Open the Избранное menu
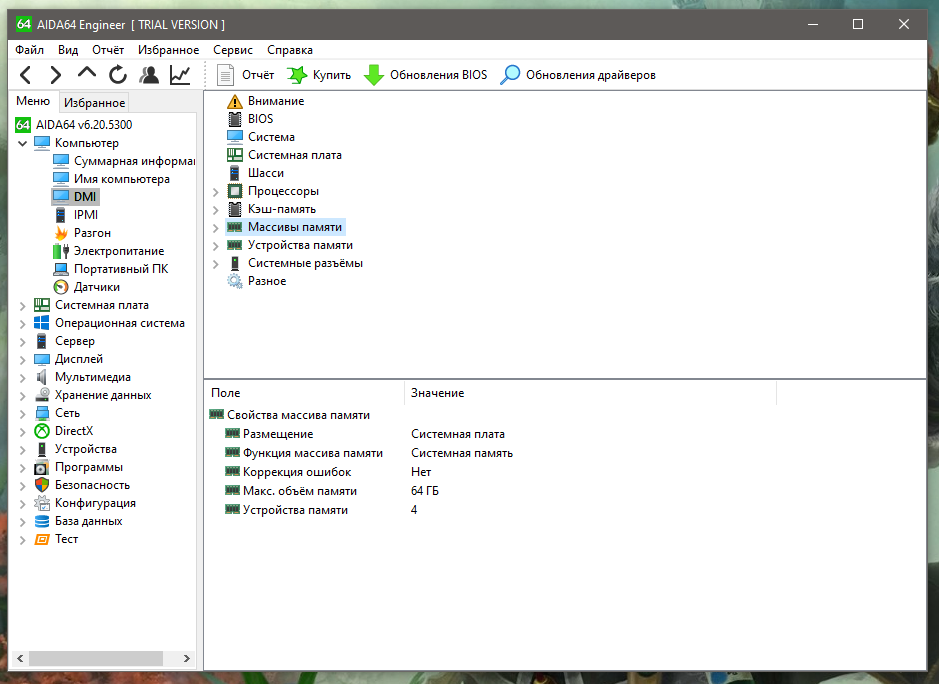Screen dimensions: 939x684 [x=168, y=50]
